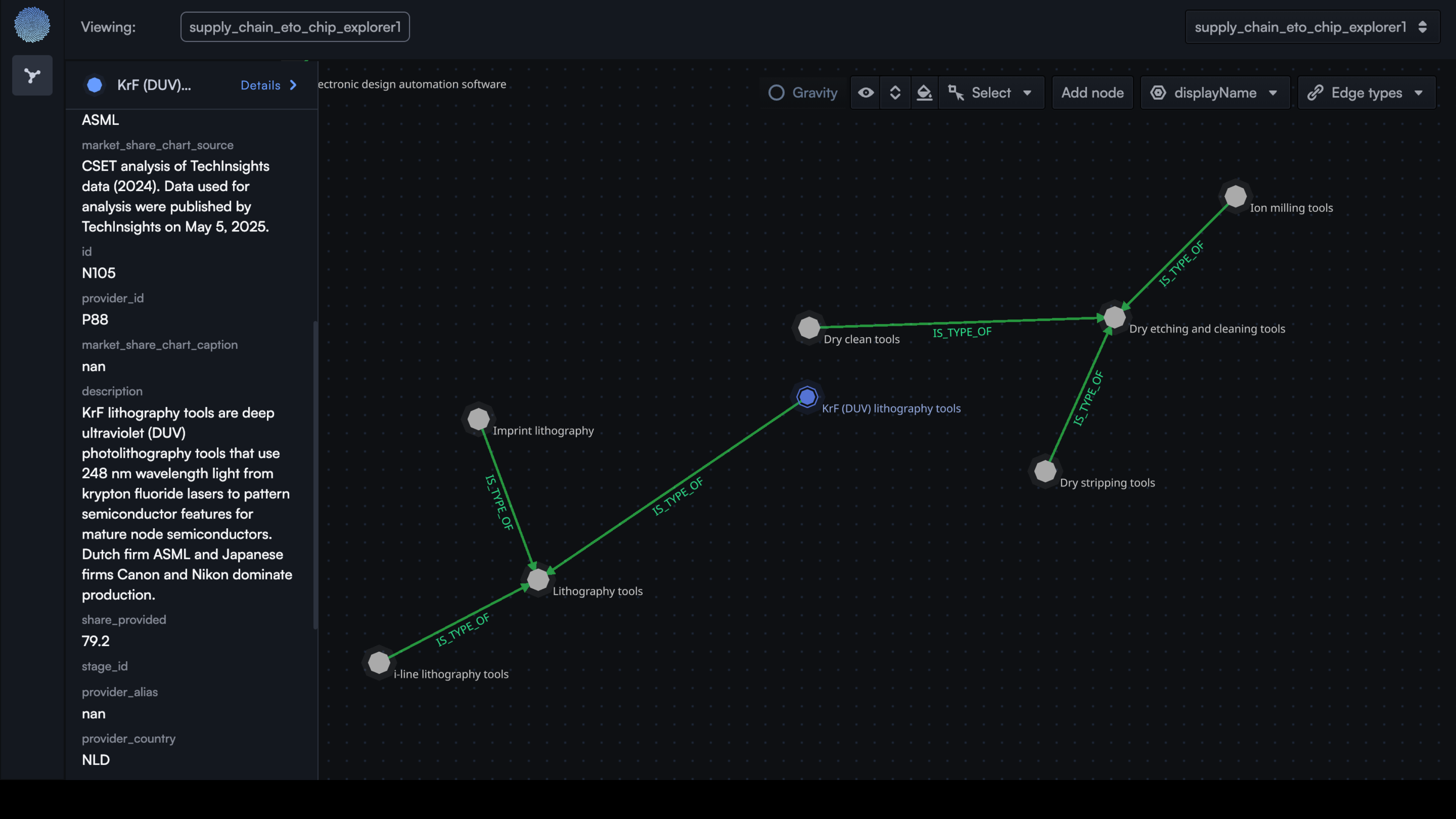Click the blue KrF (DUV) node marker in the panel

95,85
